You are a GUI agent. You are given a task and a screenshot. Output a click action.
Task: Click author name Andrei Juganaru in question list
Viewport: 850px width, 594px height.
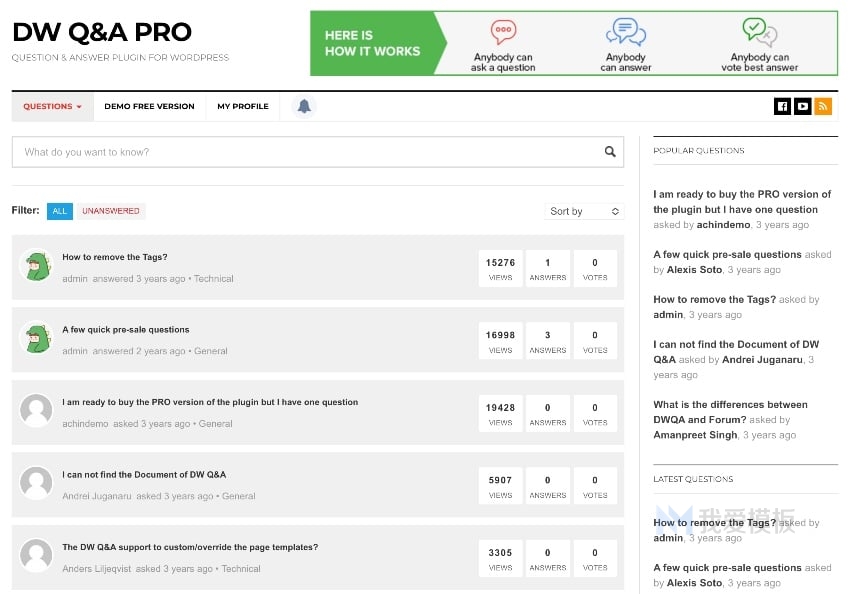point(96,496)
